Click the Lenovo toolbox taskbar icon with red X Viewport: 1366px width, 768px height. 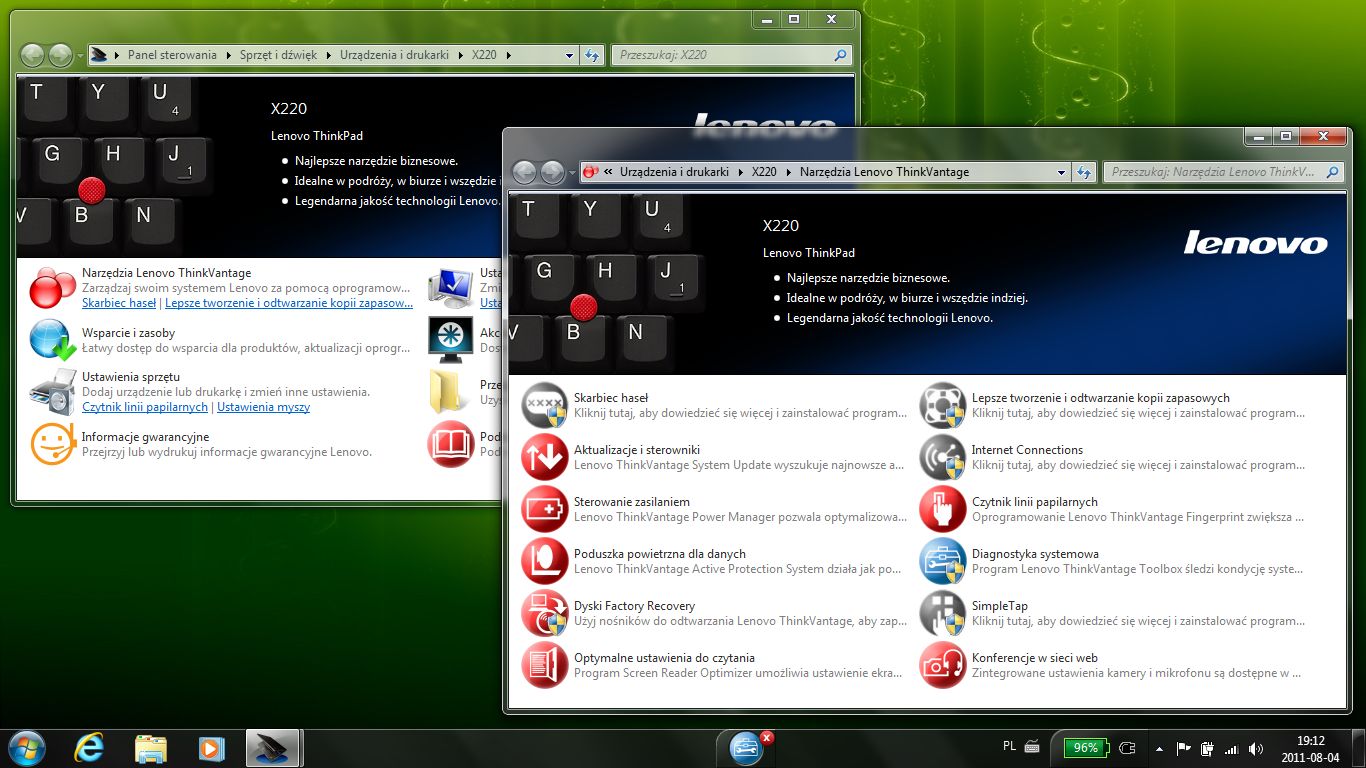click(748, 748)
